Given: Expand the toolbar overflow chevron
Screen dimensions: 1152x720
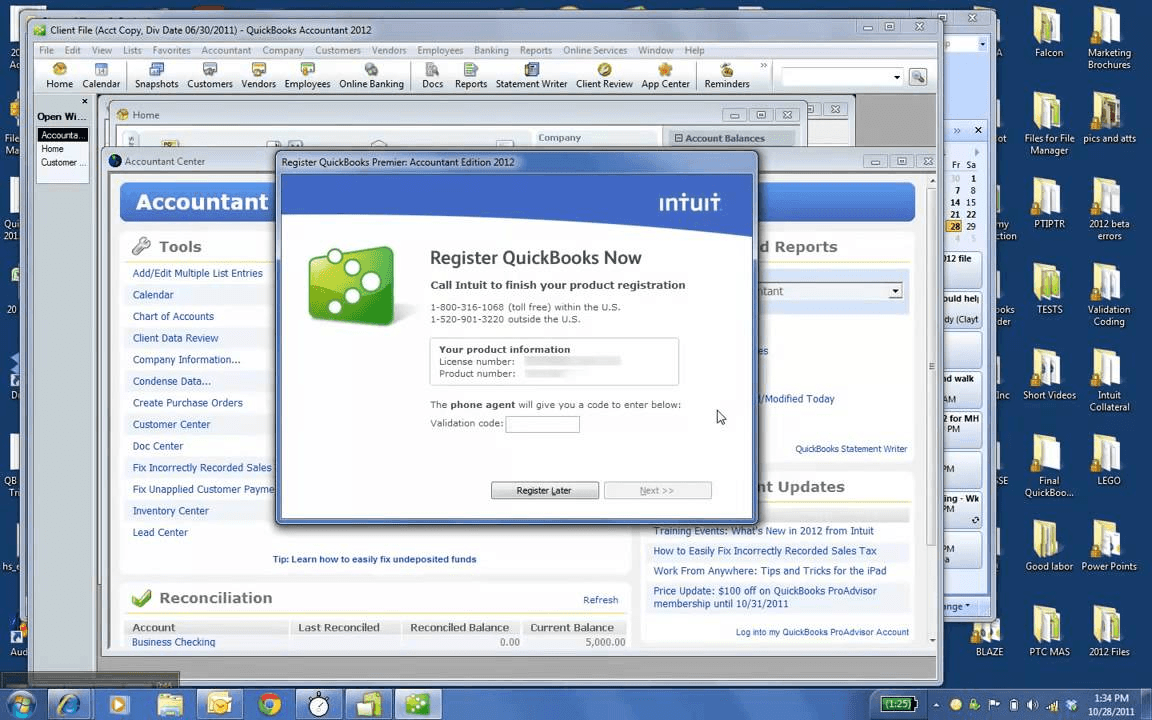Looking at the screenshot, I should pos(763,65).
